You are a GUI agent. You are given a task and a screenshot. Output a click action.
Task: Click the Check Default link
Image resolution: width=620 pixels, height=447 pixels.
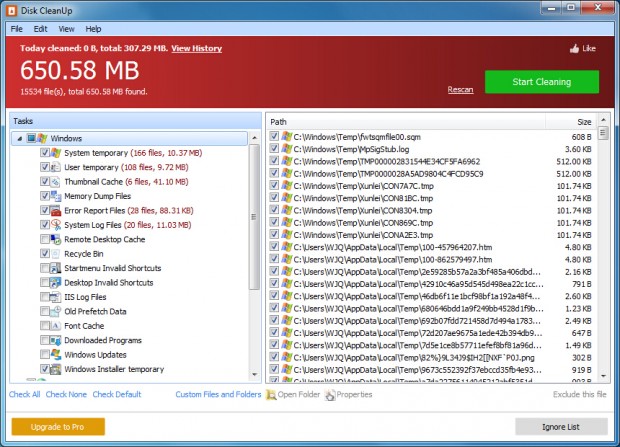(117, 394)
